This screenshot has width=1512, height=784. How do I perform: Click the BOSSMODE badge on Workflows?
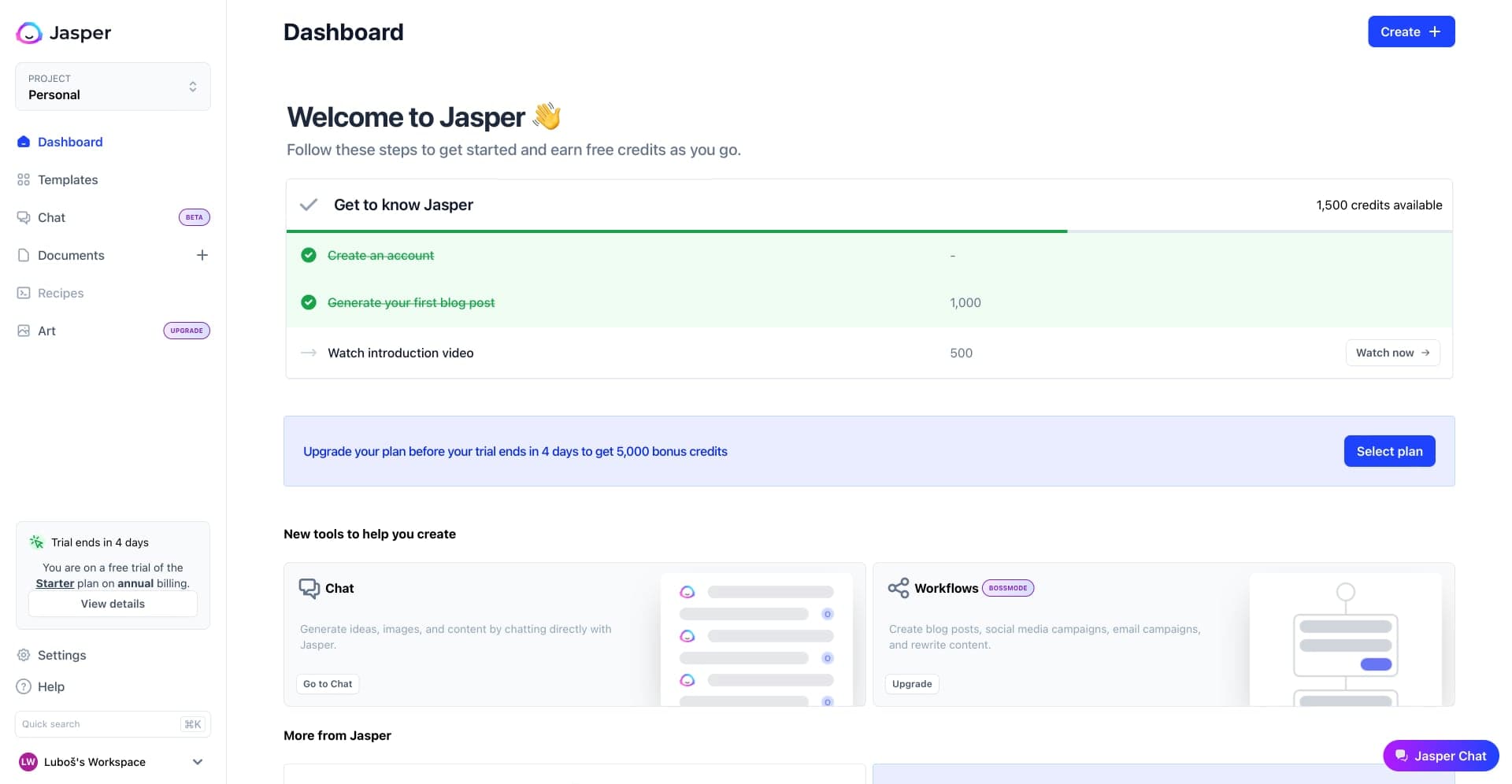tap(1008, 588)
